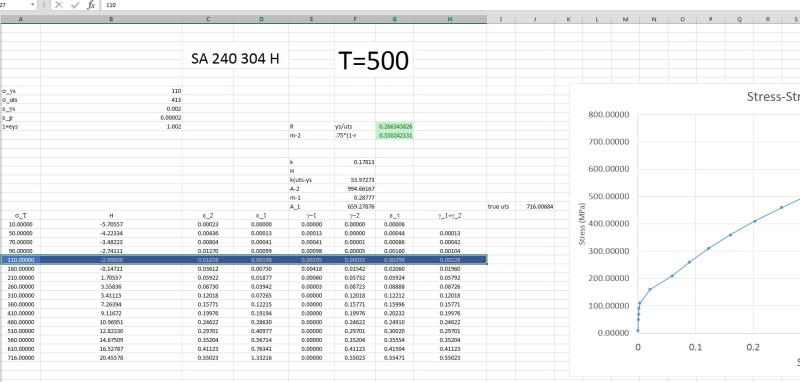Screen dimensions: 800x382
Task: Select the A_1 value 659.27876
Action: point(355,207)
